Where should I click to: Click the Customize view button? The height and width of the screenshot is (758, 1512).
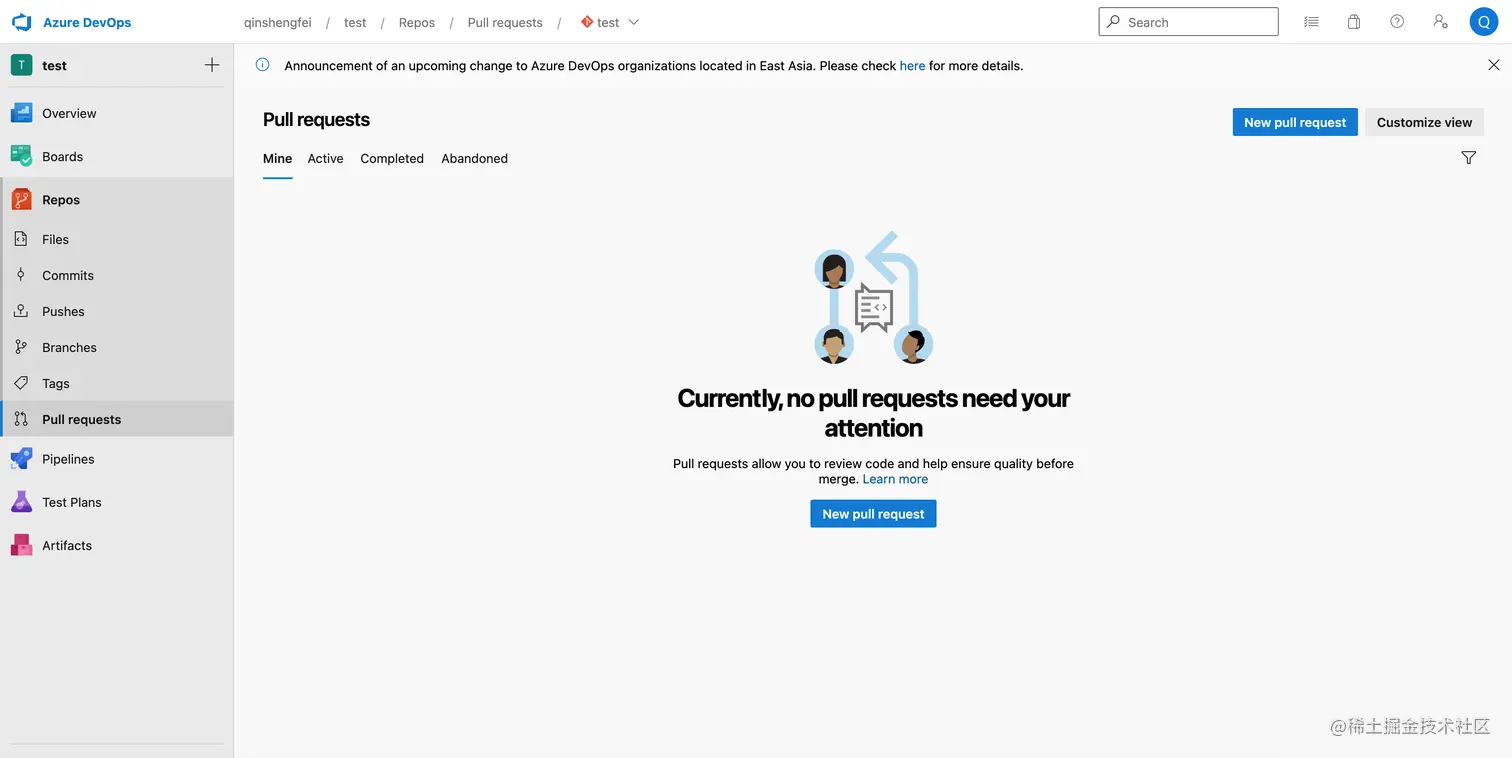point(1424,122)
